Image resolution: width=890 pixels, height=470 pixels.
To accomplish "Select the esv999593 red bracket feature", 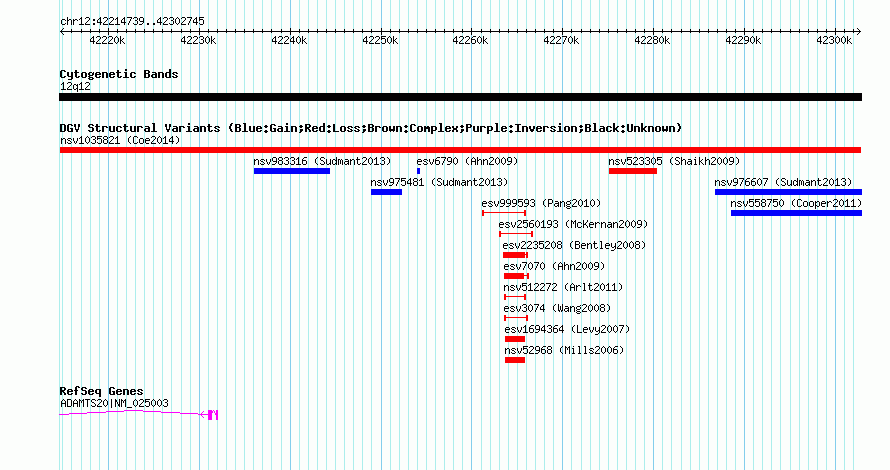I will [x=504, y=213].
